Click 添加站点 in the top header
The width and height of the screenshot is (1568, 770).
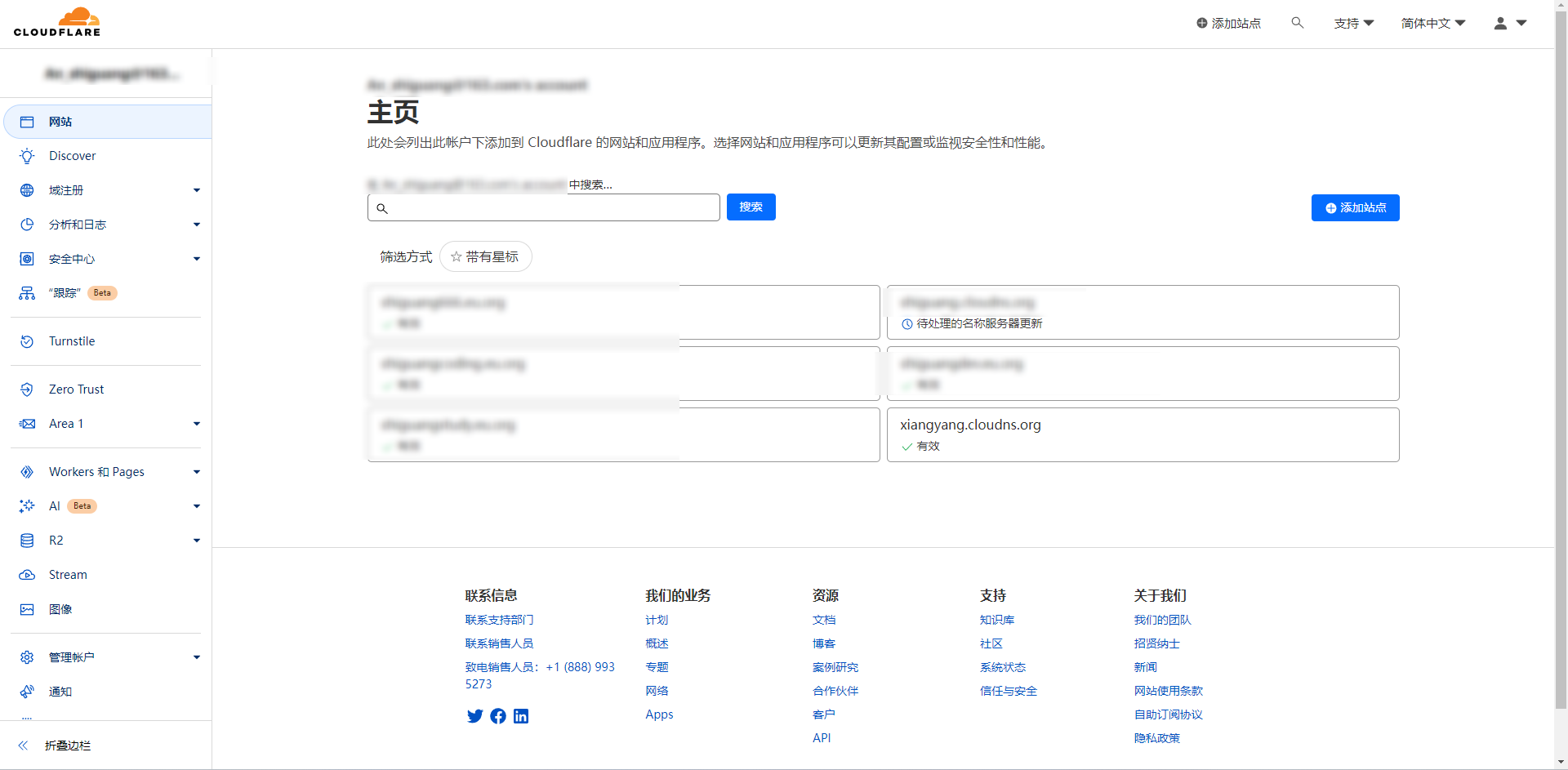click(1228, 24)
